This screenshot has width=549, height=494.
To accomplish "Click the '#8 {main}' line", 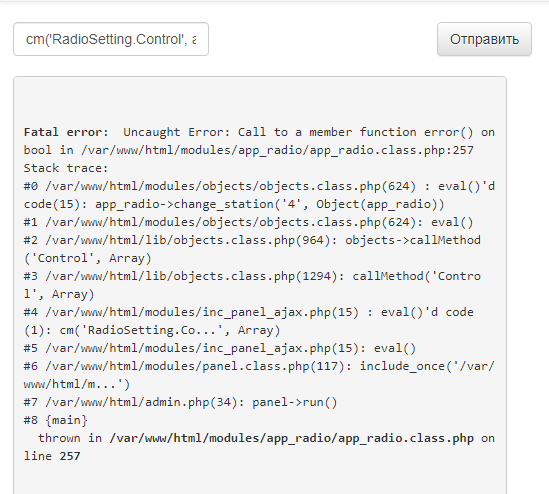I will [x=55, y=420].
